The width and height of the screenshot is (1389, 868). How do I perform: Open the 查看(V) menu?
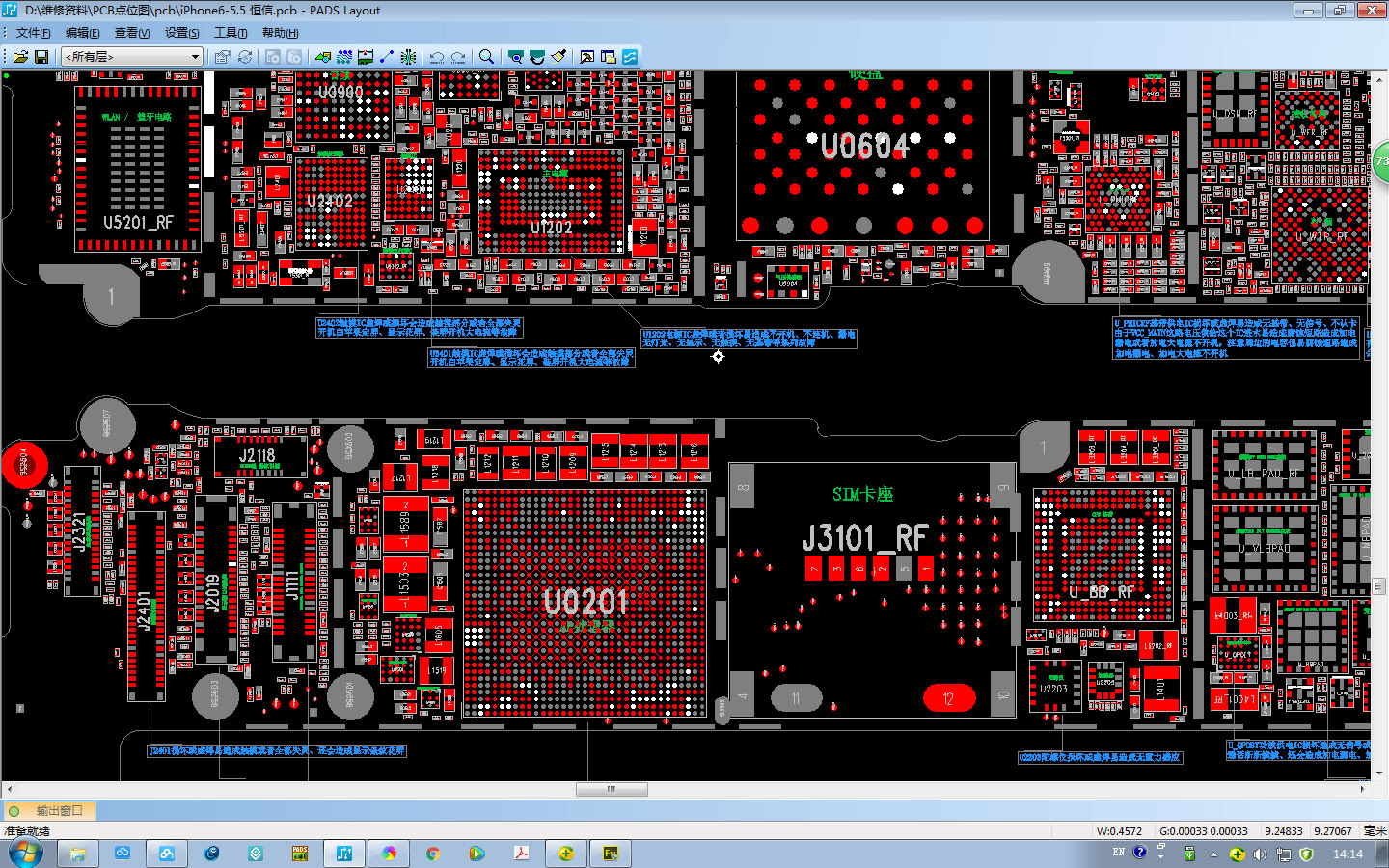click(x=132, y=33)
